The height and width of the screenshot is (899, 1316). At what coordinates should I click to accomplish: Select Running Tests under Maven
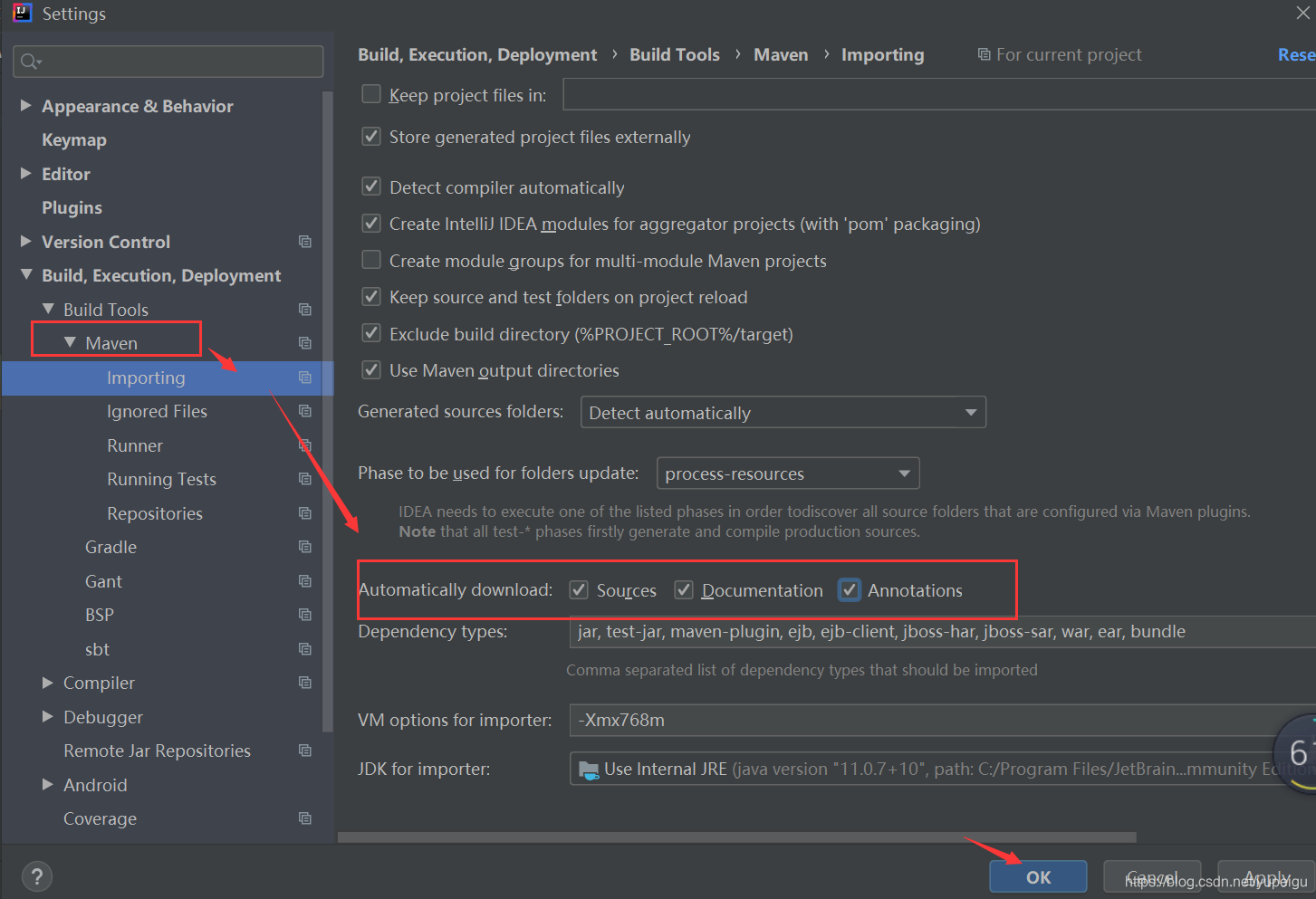(161, 479)
